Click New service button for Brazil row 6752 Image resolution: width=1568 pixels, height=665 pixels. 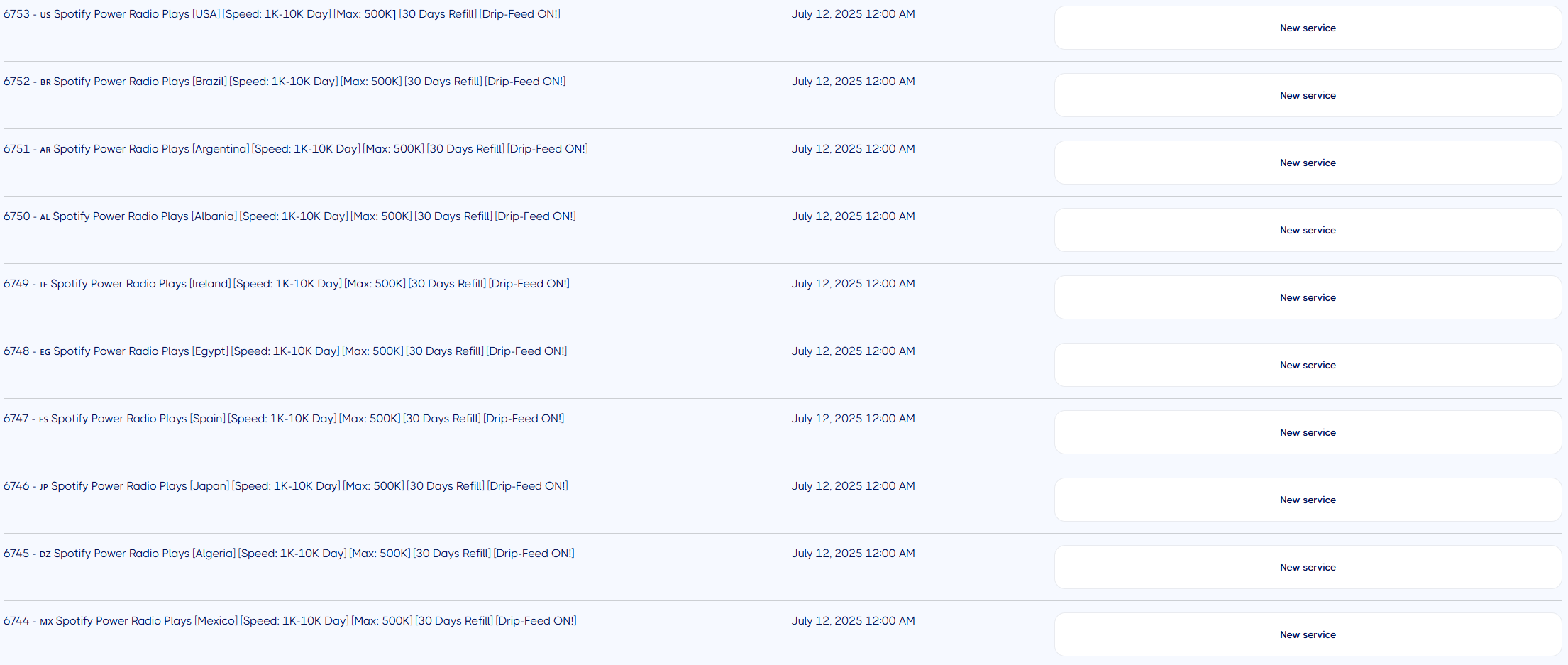(1308, 95)
